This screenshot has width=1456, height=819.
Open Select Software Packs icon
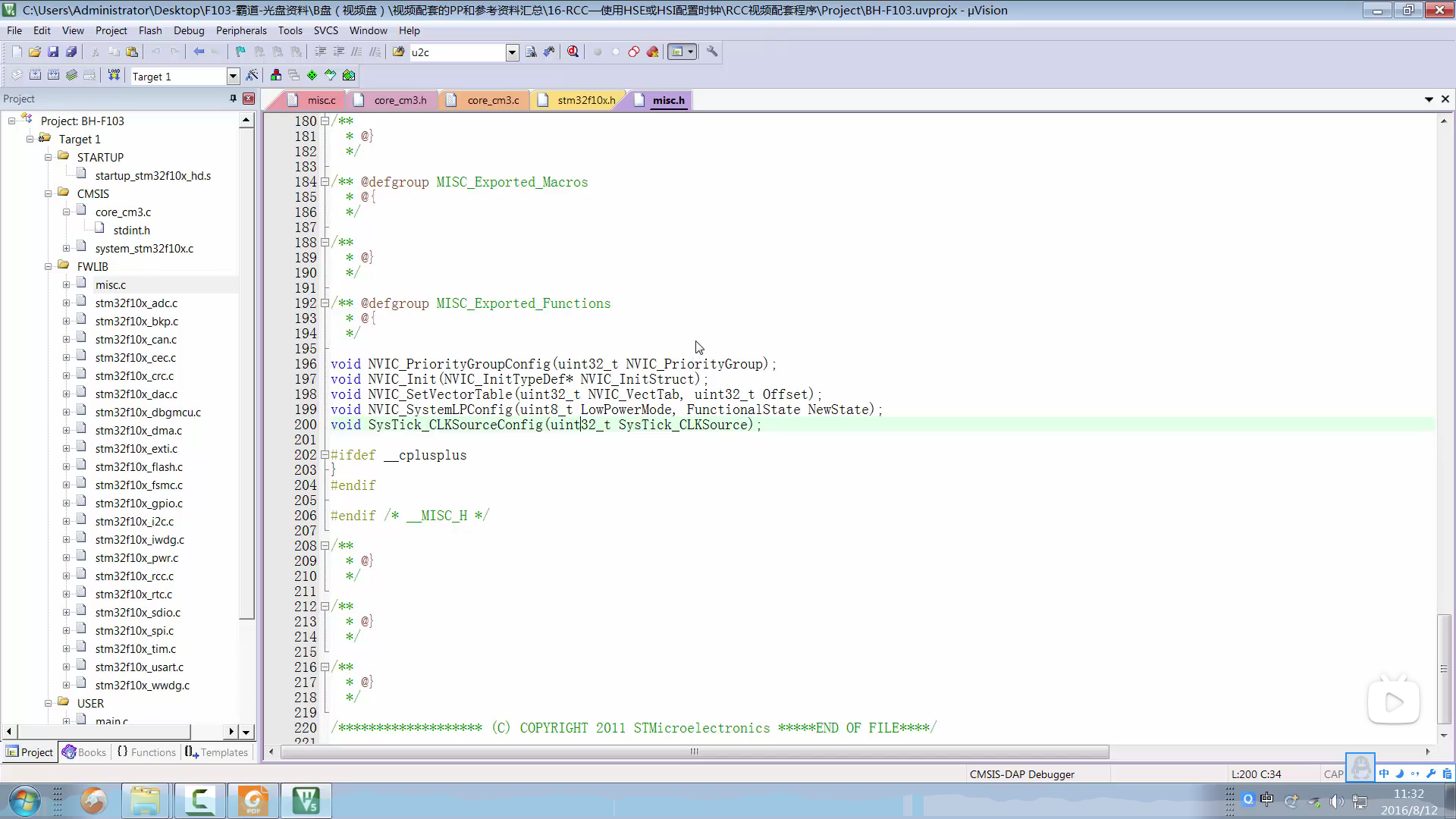point(330,75)
